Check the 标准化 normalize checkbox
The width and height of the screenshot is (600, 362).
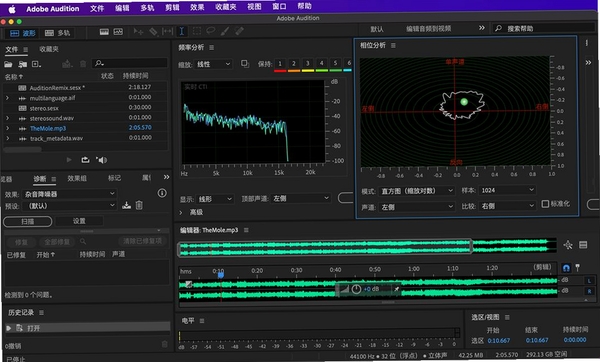[x=545, y=204]
